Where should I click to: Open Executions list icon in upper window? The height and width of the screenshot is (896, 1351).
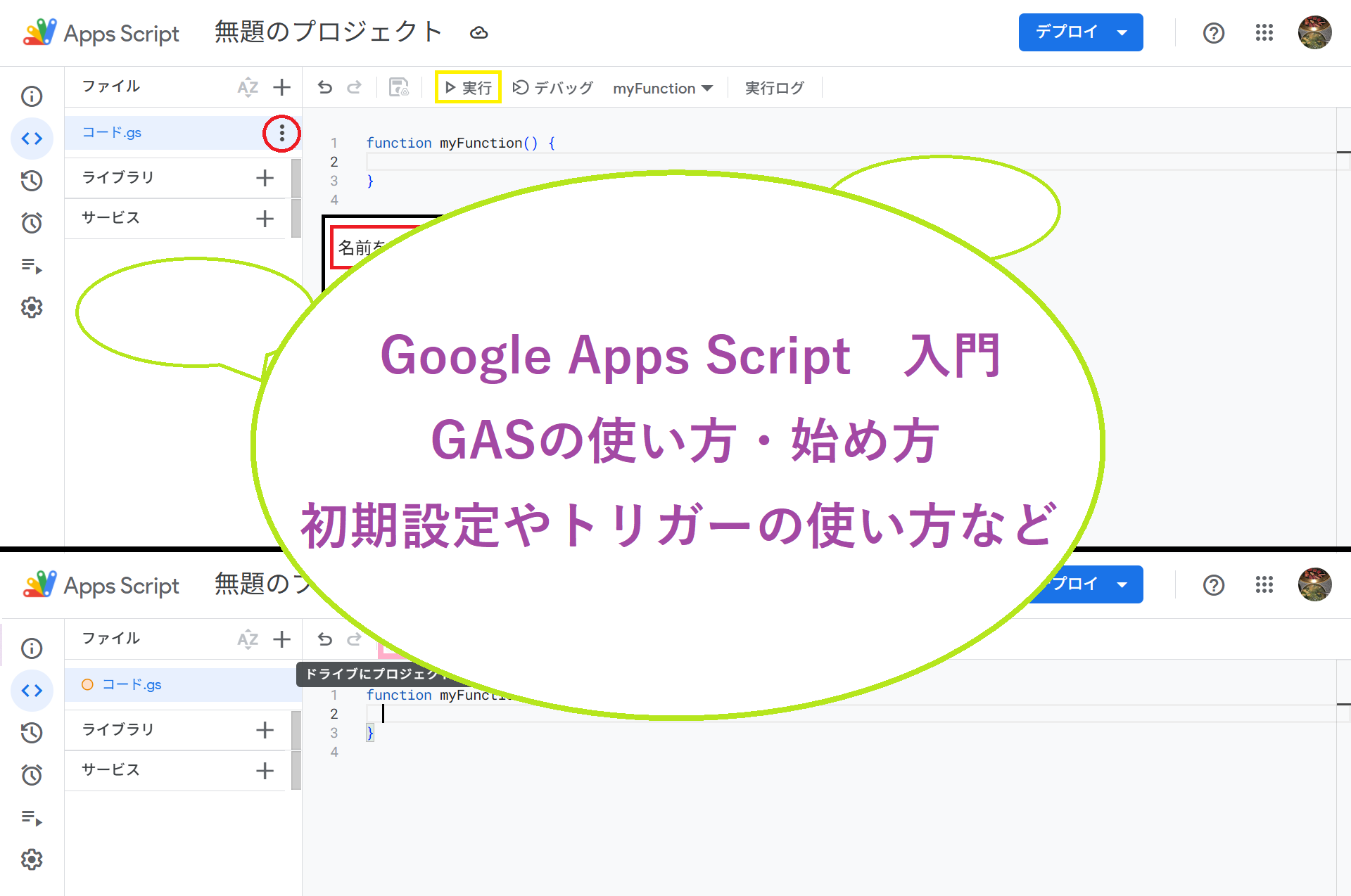32,266
